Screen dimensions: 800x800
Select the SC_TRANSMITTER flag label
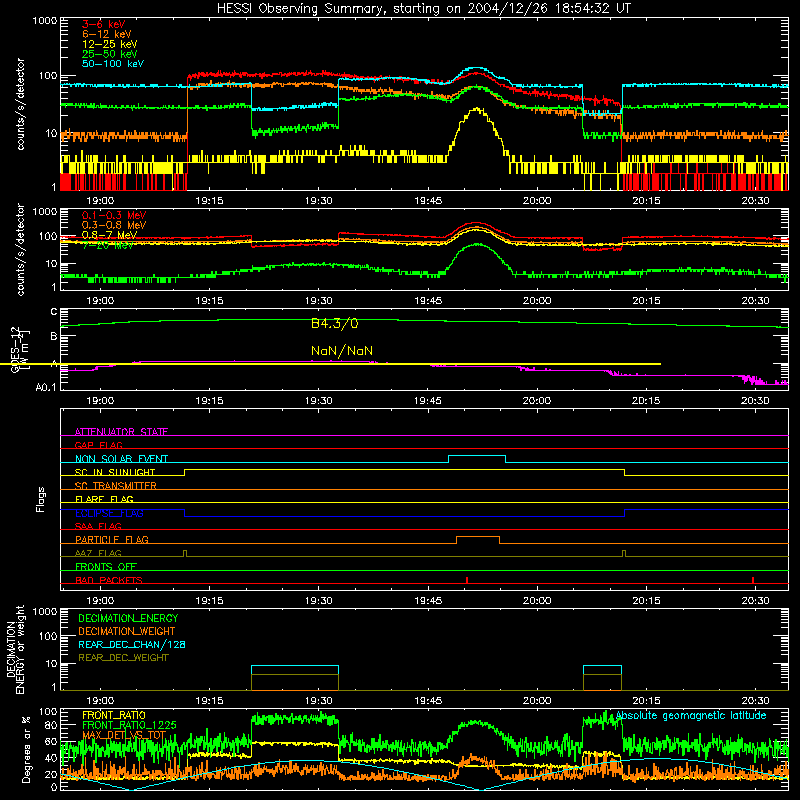pos(116,486)
